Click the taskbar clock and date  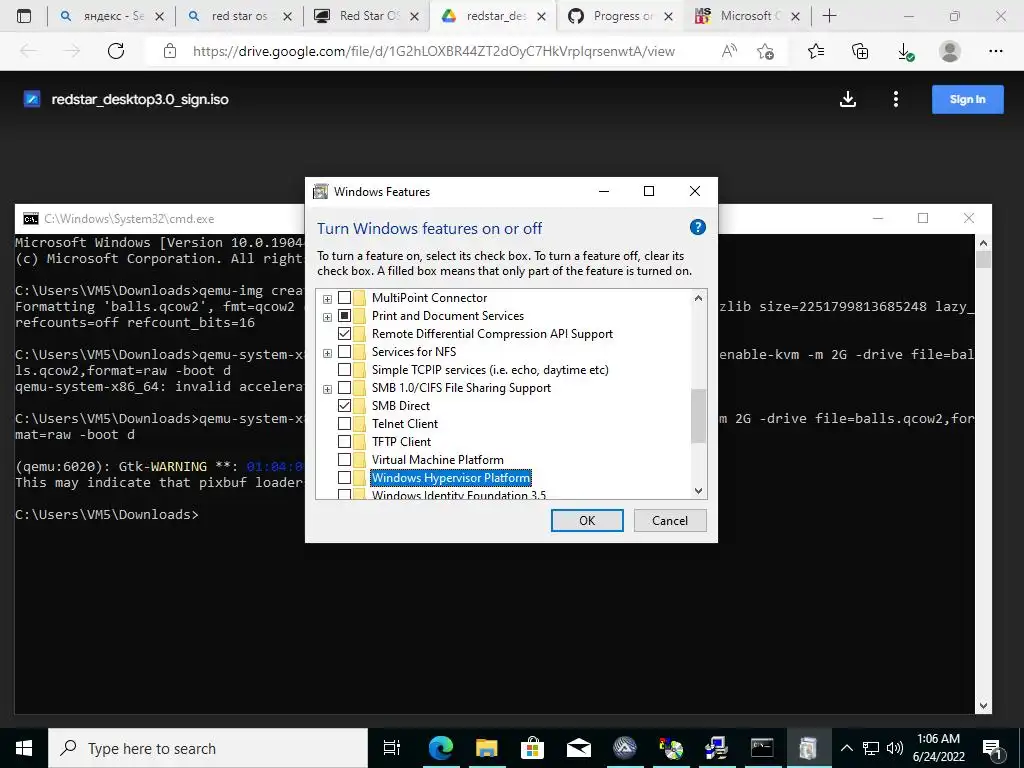coord(938,748)
